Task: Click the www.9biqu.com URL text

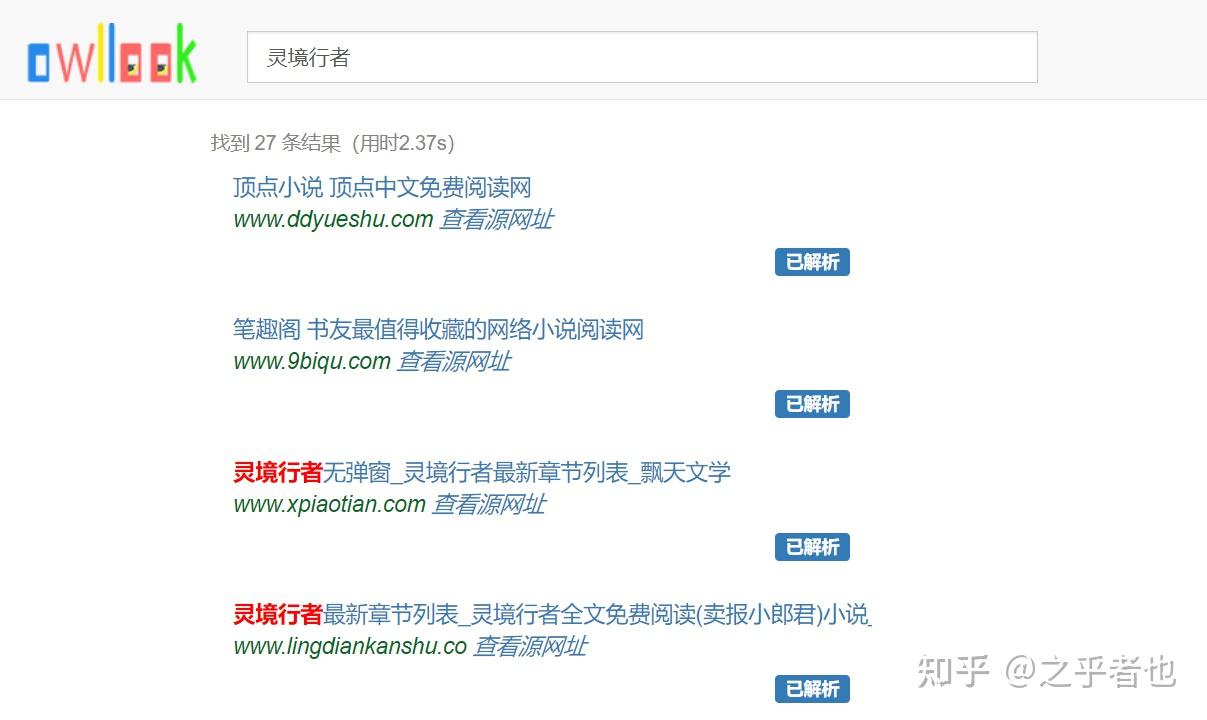Action: (x=310, y=361)
